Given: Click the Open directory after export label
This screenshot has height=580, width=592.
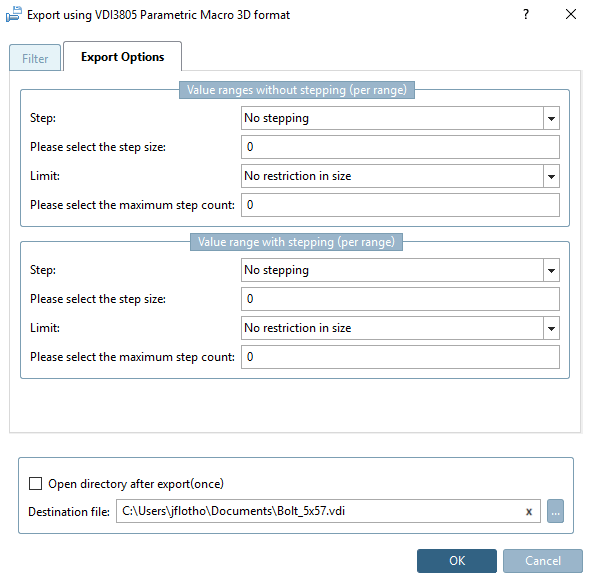Looking at the screenshot, I should tap(136, 484).
